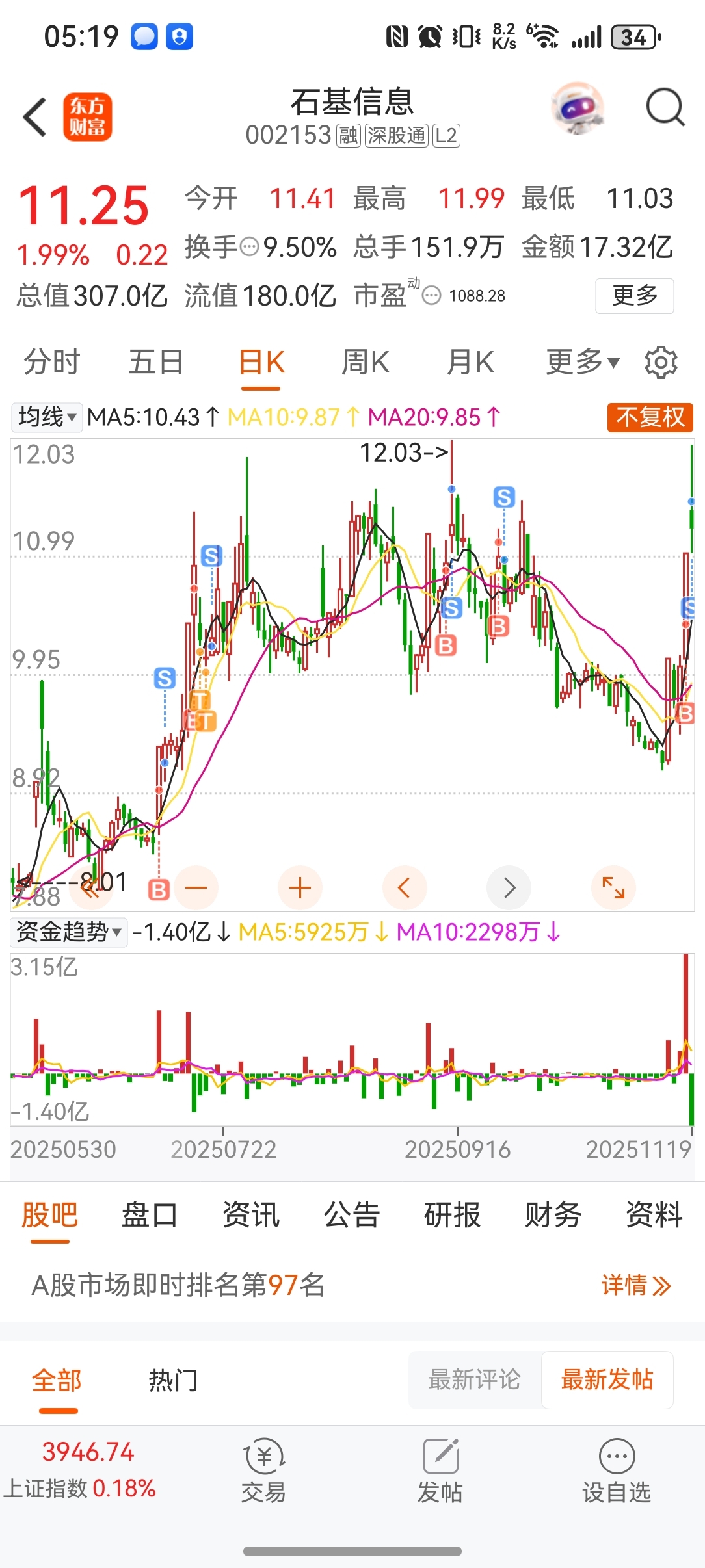Tap the Wi-Fi status bar icon
The height and width of the screenshot is (1568, 705).
[542, 36]
